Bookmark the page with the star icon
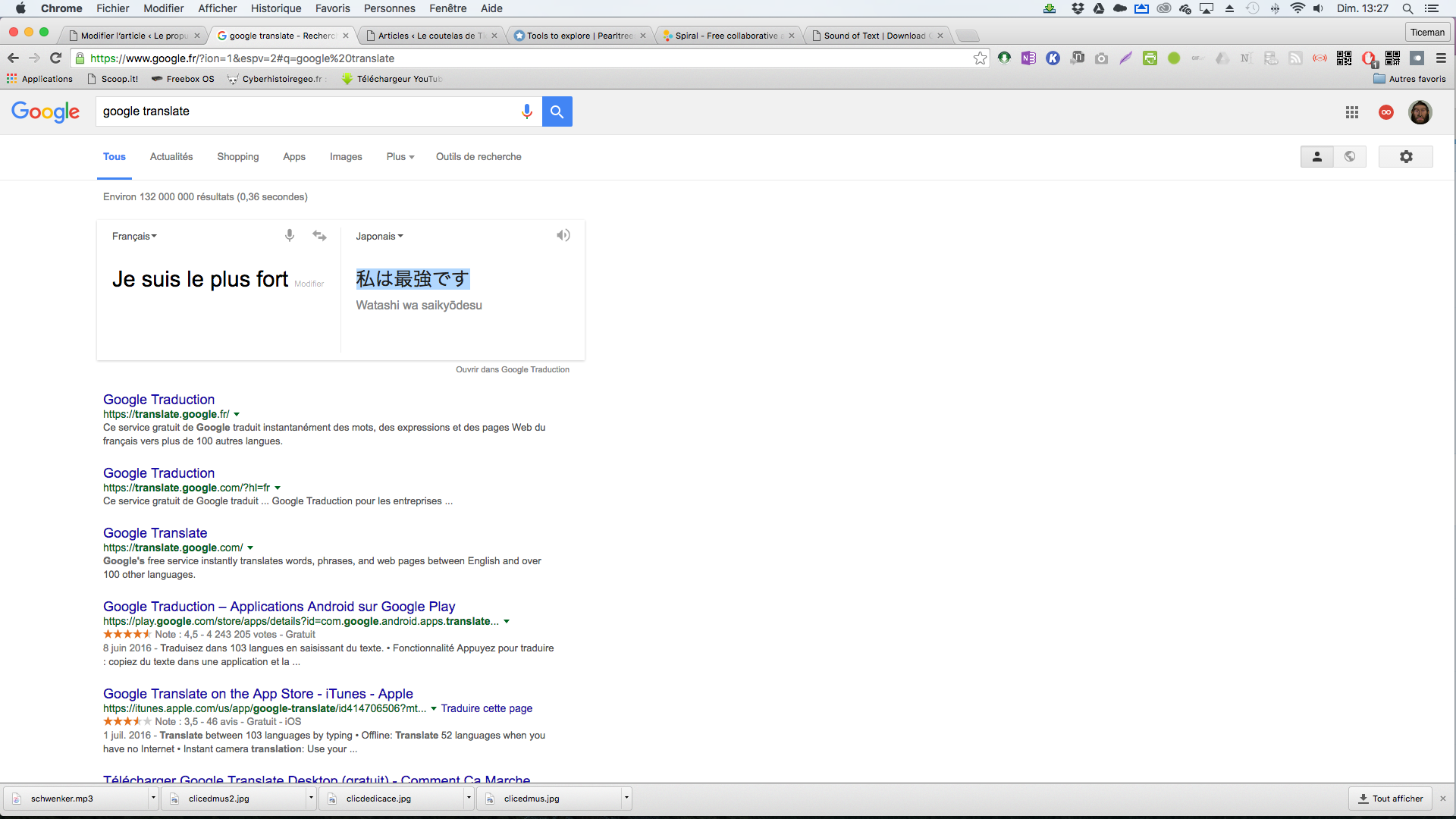 coord(981,58)
